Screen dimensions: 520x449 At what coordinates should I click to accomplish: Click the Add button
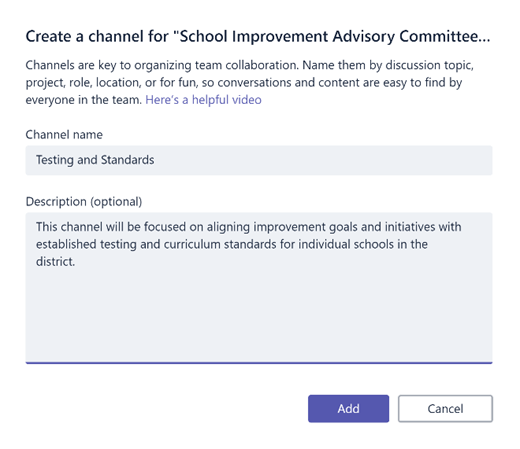tap(348, 409)
